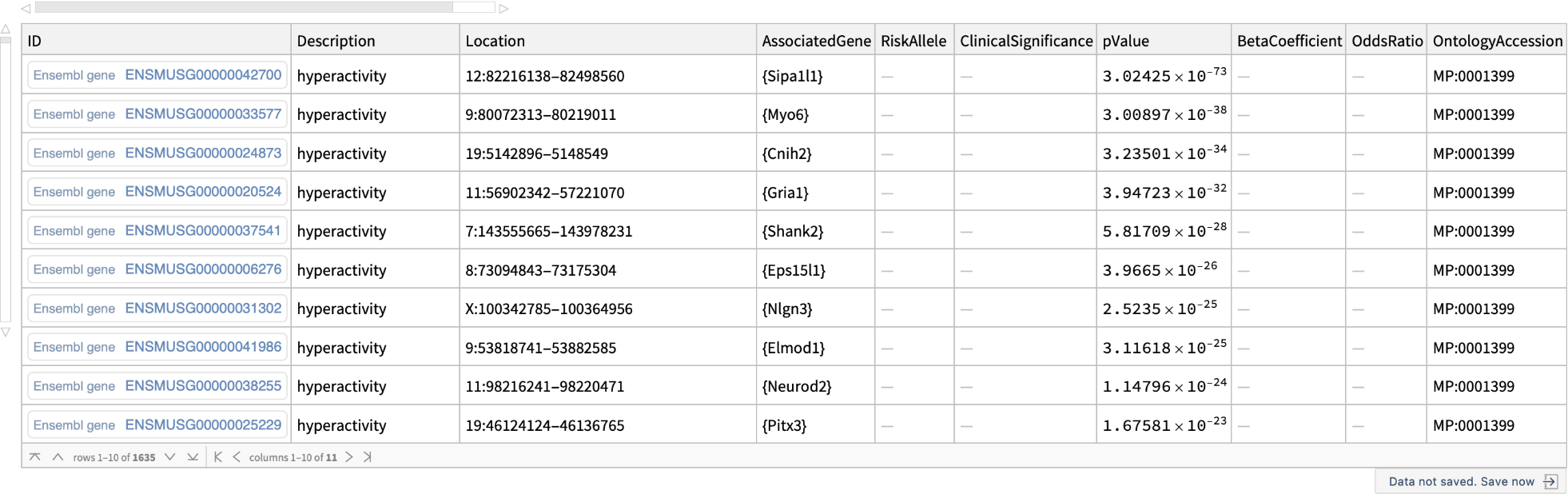Jump to last column

[368, 457]
